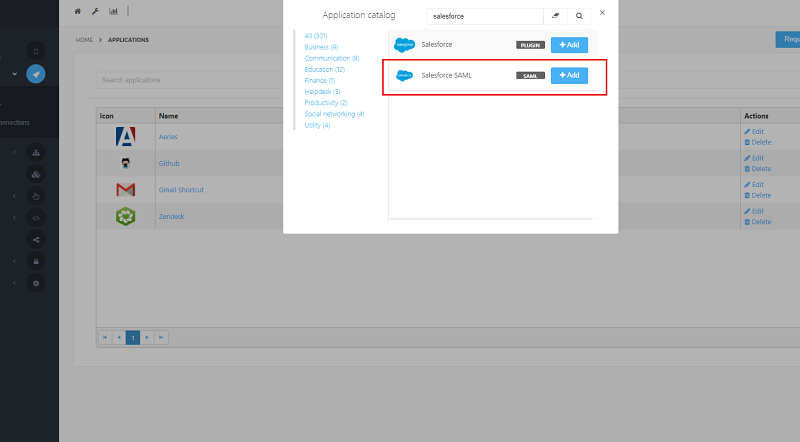This screenshot has width=800, height=442.
Task: Expand the chevron beside the hand pointer icon
Action: point(14,196)
